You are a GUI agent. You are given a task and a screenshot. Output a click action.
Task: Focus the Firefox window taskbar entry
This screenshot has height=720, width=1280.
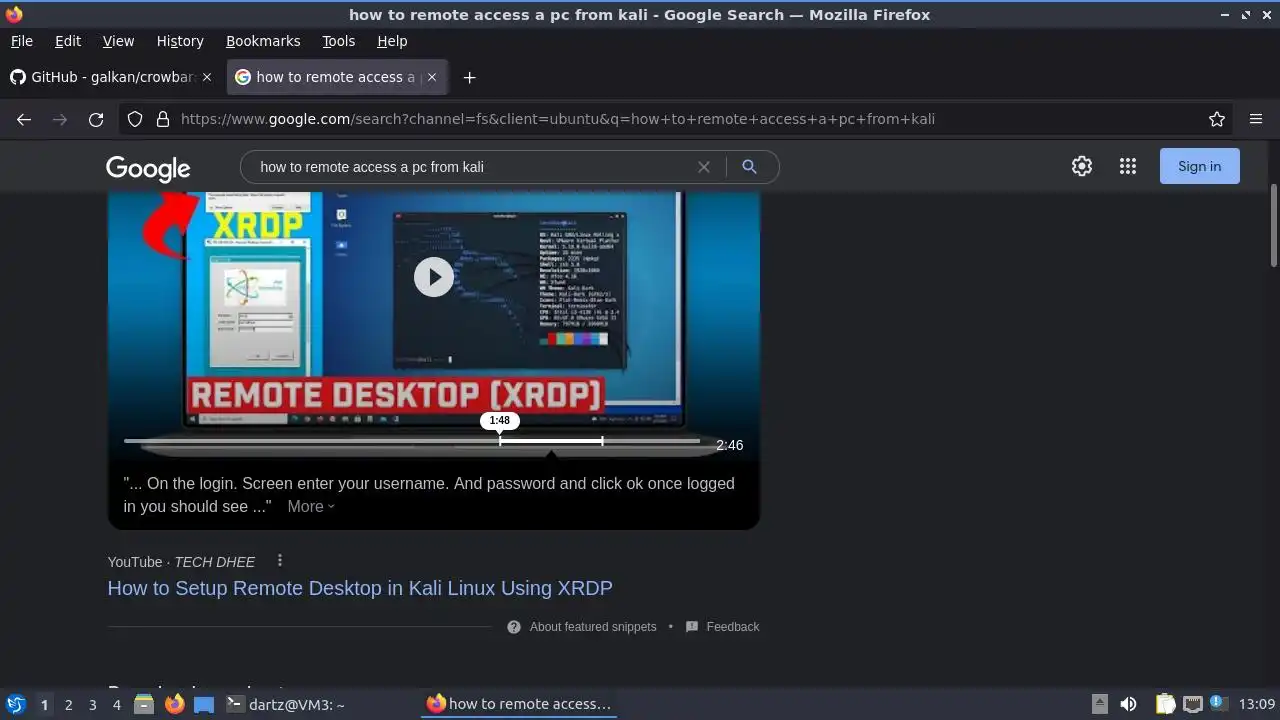pyautogui.click(x=519, y=704)
